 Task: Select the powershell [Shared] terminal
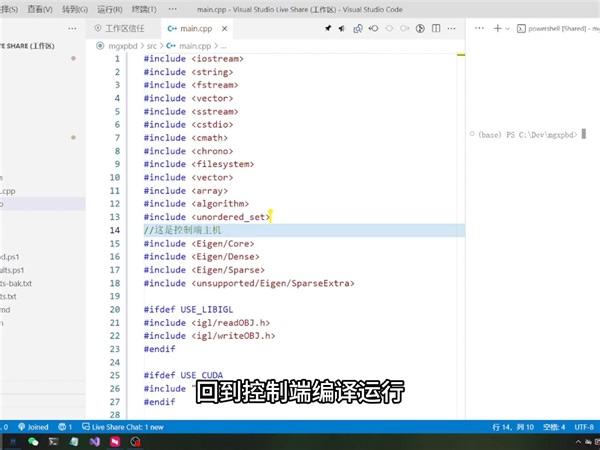(558, 28)
